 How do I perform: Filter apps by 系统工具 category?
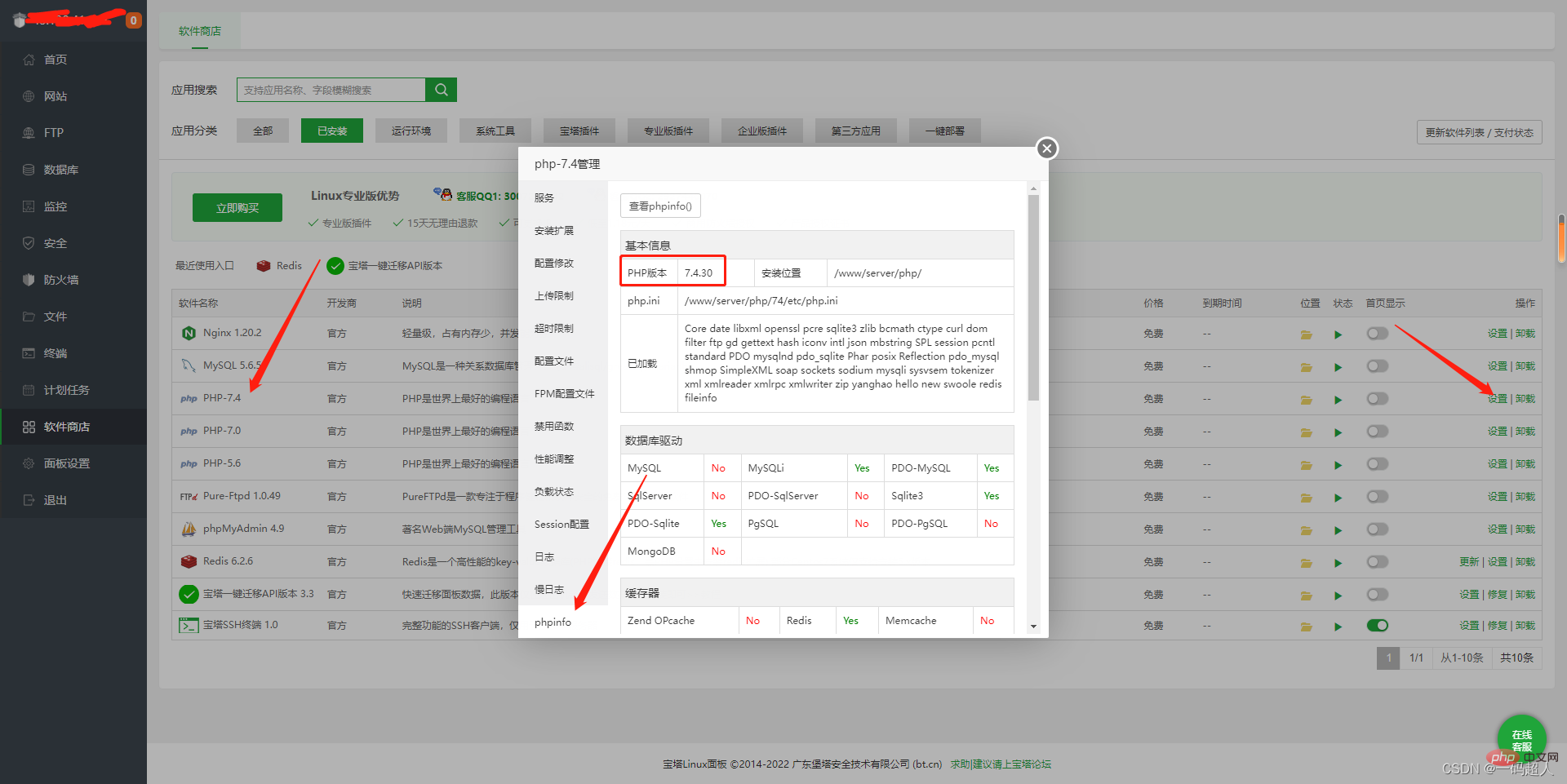pyautogui.click(x=495, y=131)
